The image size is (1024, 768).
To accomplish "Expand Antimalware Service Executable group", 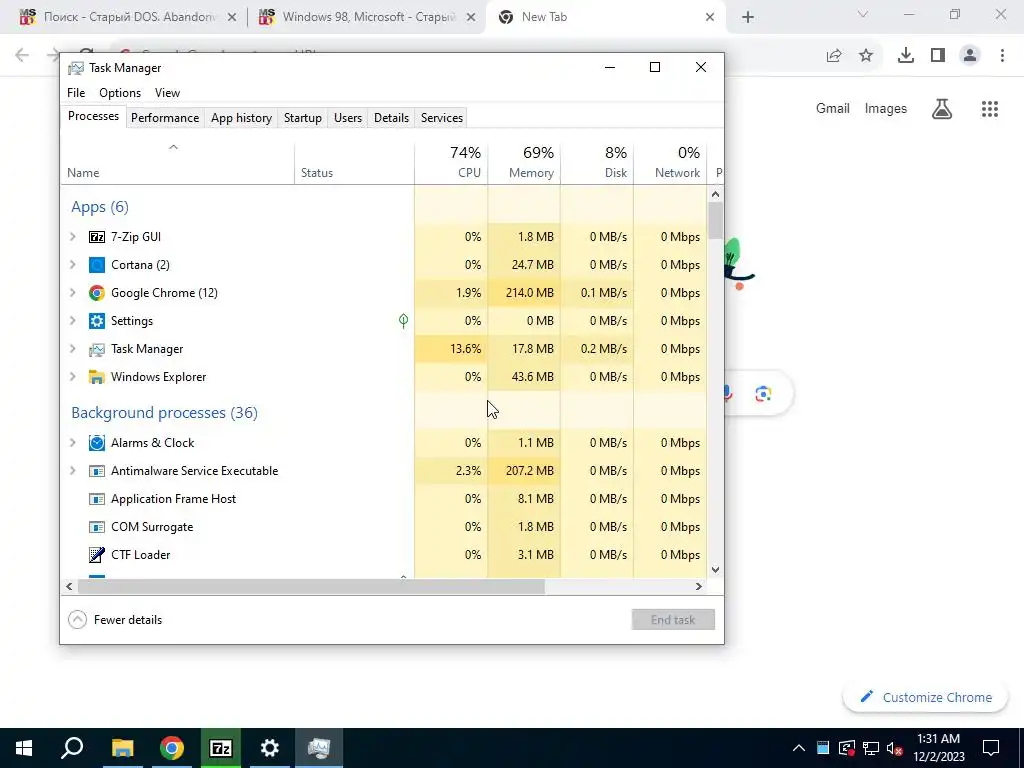I will (73, 471).
